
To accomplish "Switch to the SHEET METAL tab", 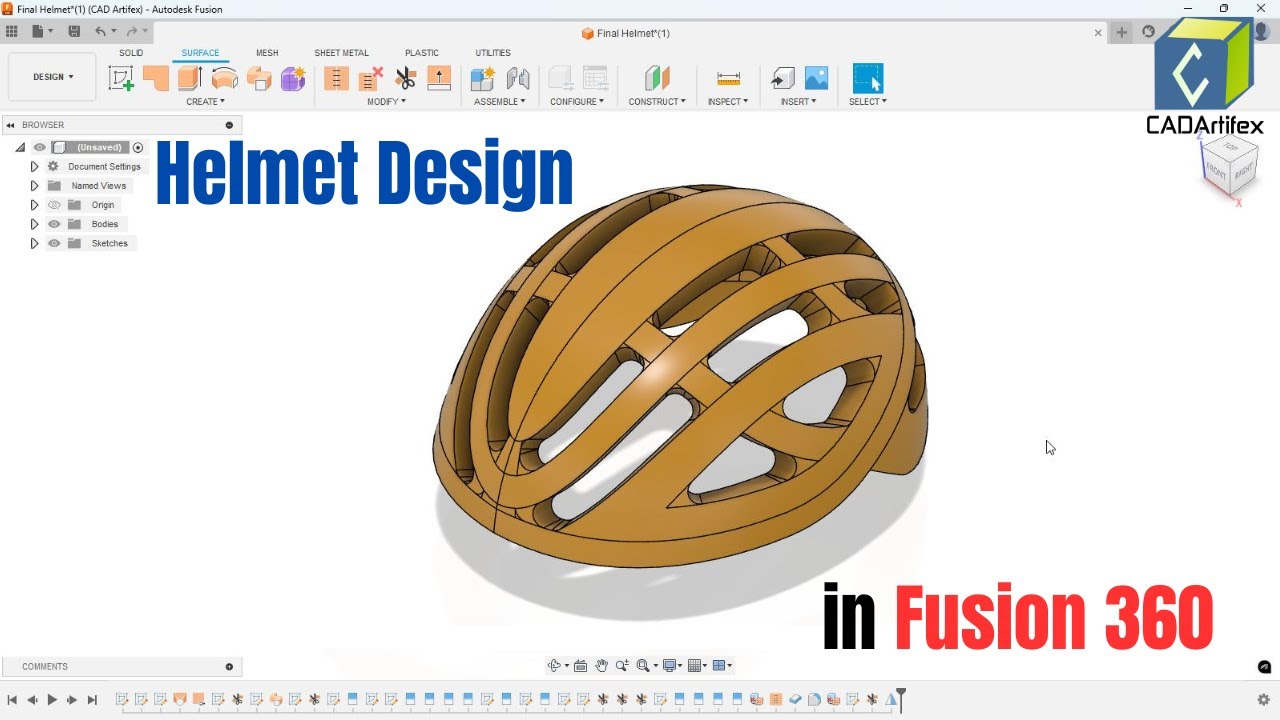I will click(x=342, y=53).
